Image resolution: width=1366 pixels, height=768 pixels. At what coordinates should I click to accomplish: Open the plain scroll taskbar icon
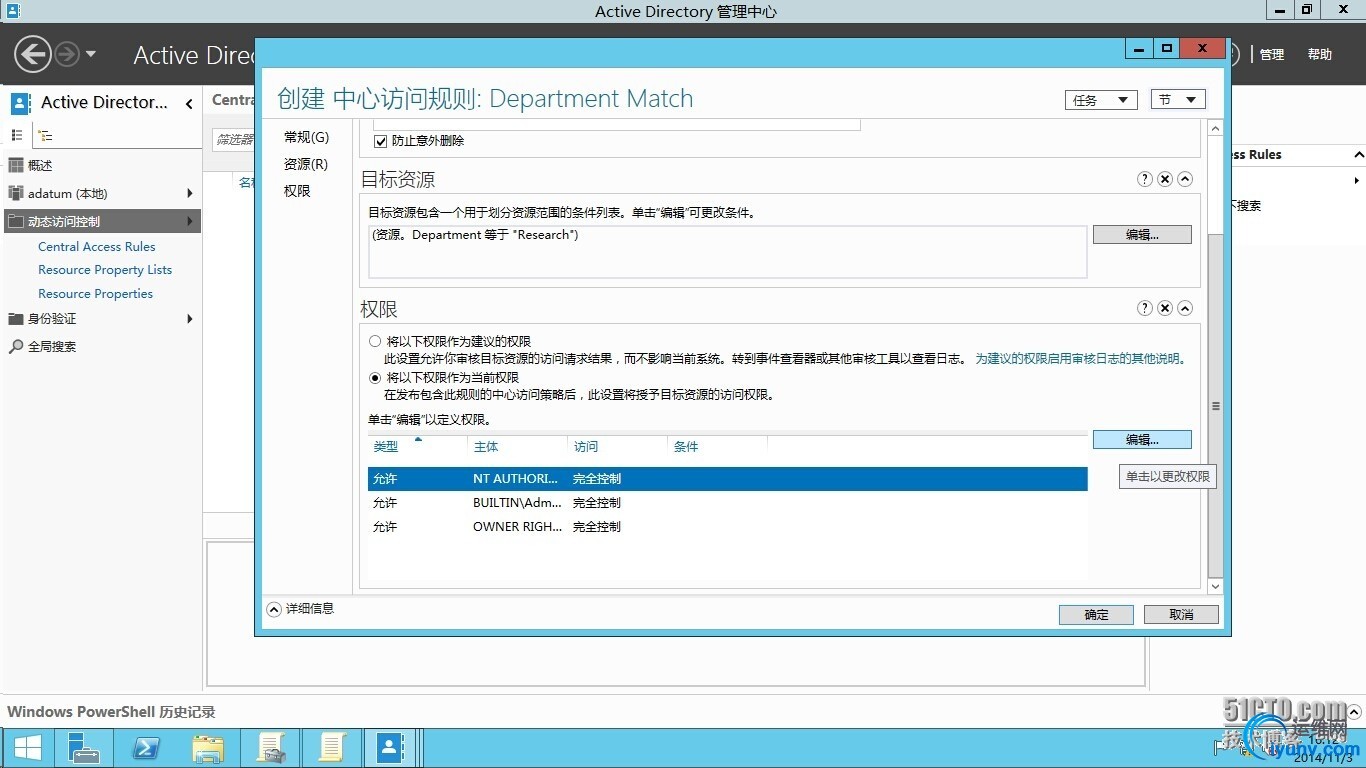[332, 748]
